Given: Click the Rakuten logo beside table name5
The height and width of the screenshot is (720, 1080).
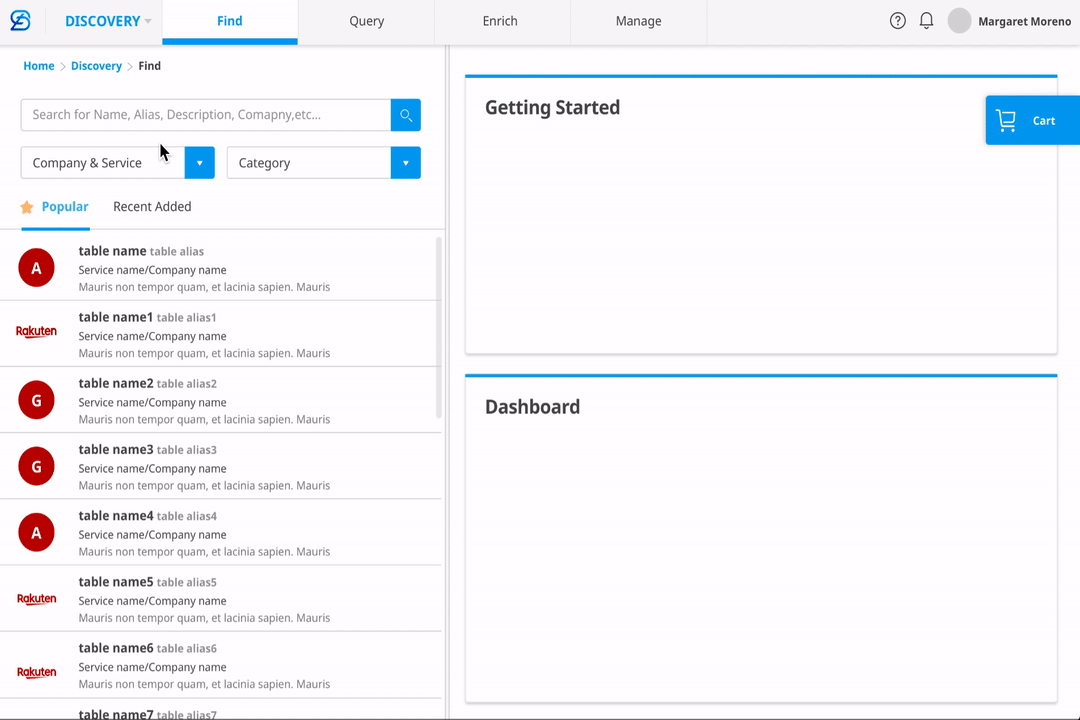Looking at the screenshot, I should (x=37, y=599).
